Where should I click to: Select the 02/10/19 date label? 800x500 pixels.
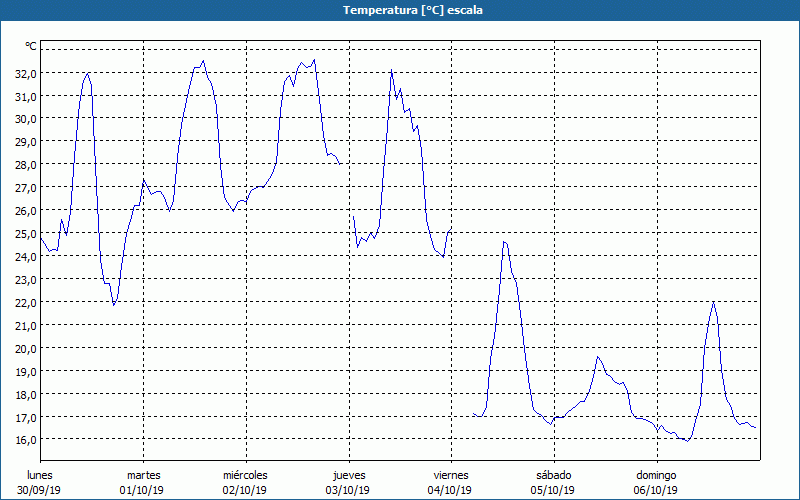(244, 490)
